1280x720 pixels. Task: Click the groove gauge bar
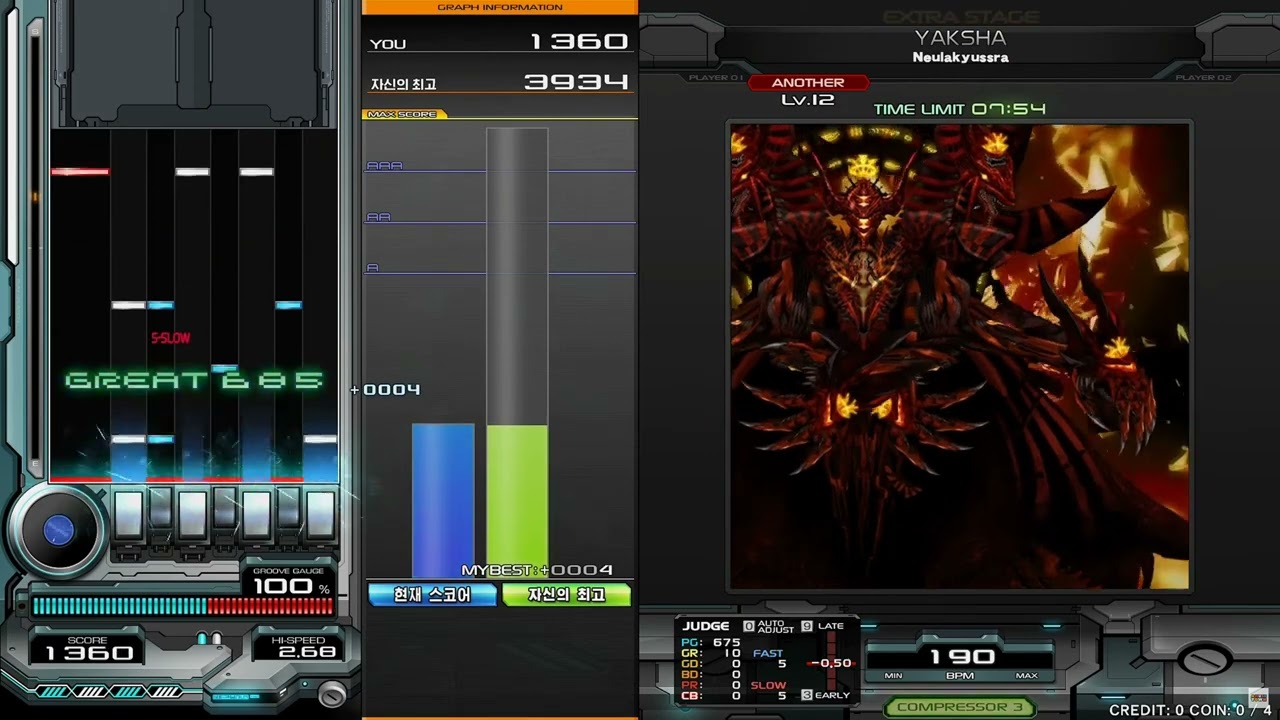[183, 606]
